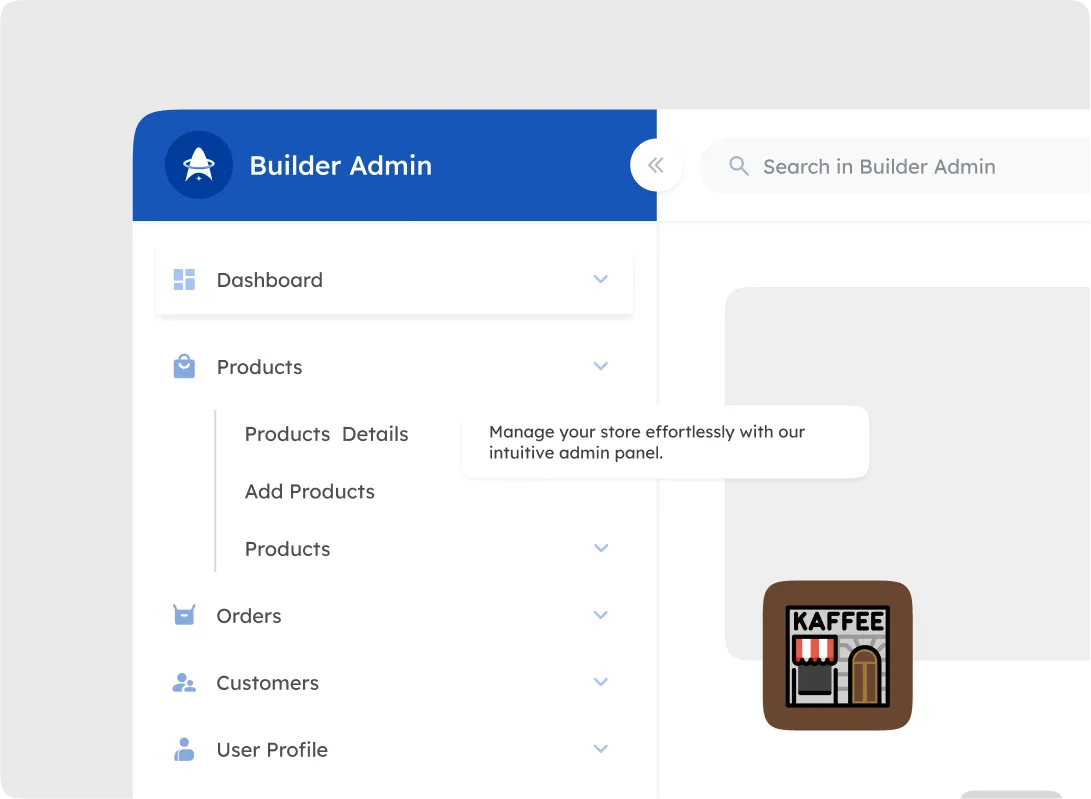Open the Orders menu label
Viewport: 1091px width, 799px height.
tap(249, 616)
